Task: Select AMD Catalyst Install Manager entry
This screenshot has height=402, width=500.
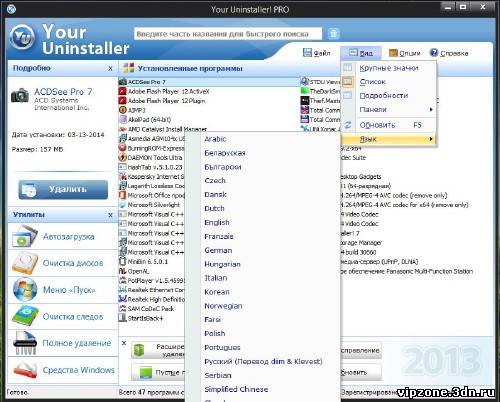Action: 163,129
